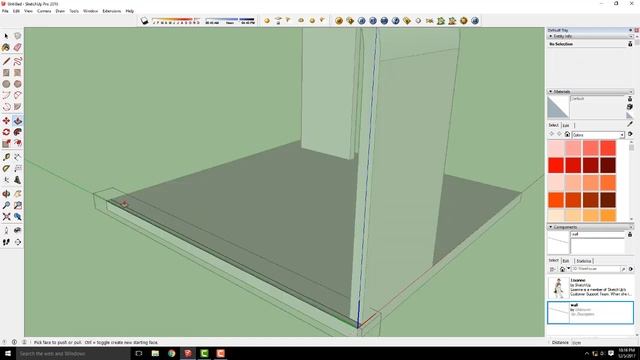Choose the Freehand drawing tool
Image resolution: width=640 pixels, height=360 pixels.
coord(18,62)
